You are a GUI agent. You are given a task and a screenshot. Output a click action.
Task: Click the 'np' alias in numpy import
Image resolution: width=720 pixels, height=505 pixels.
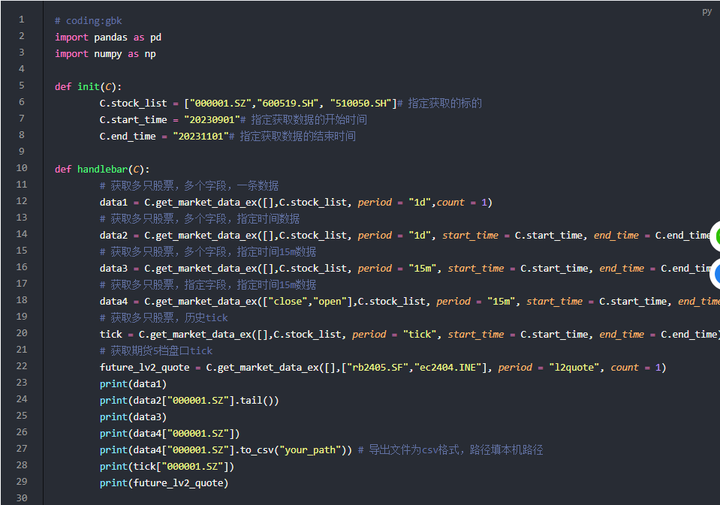click(150, 54)
